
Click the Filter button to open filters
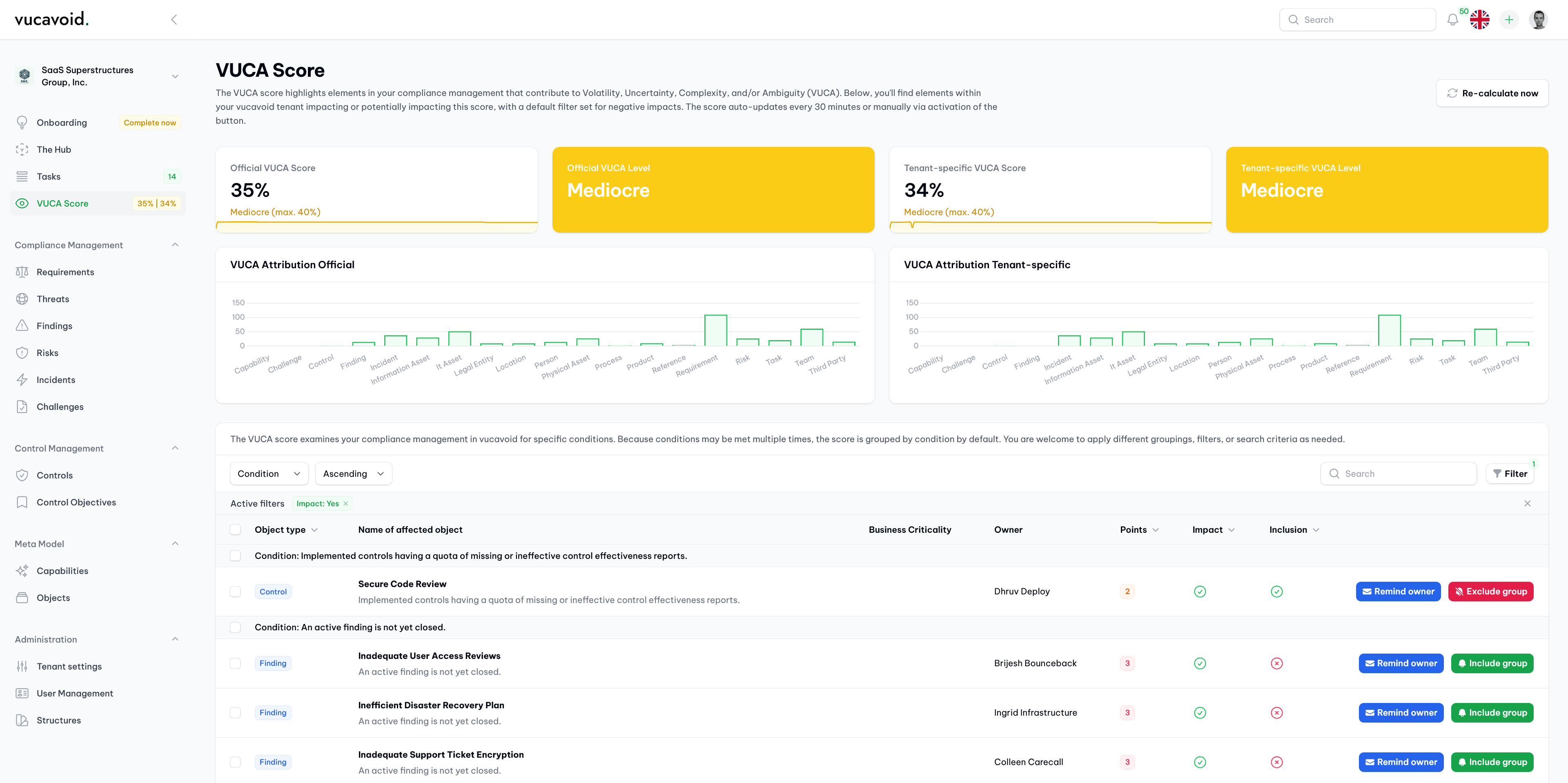coord(1510,473)
